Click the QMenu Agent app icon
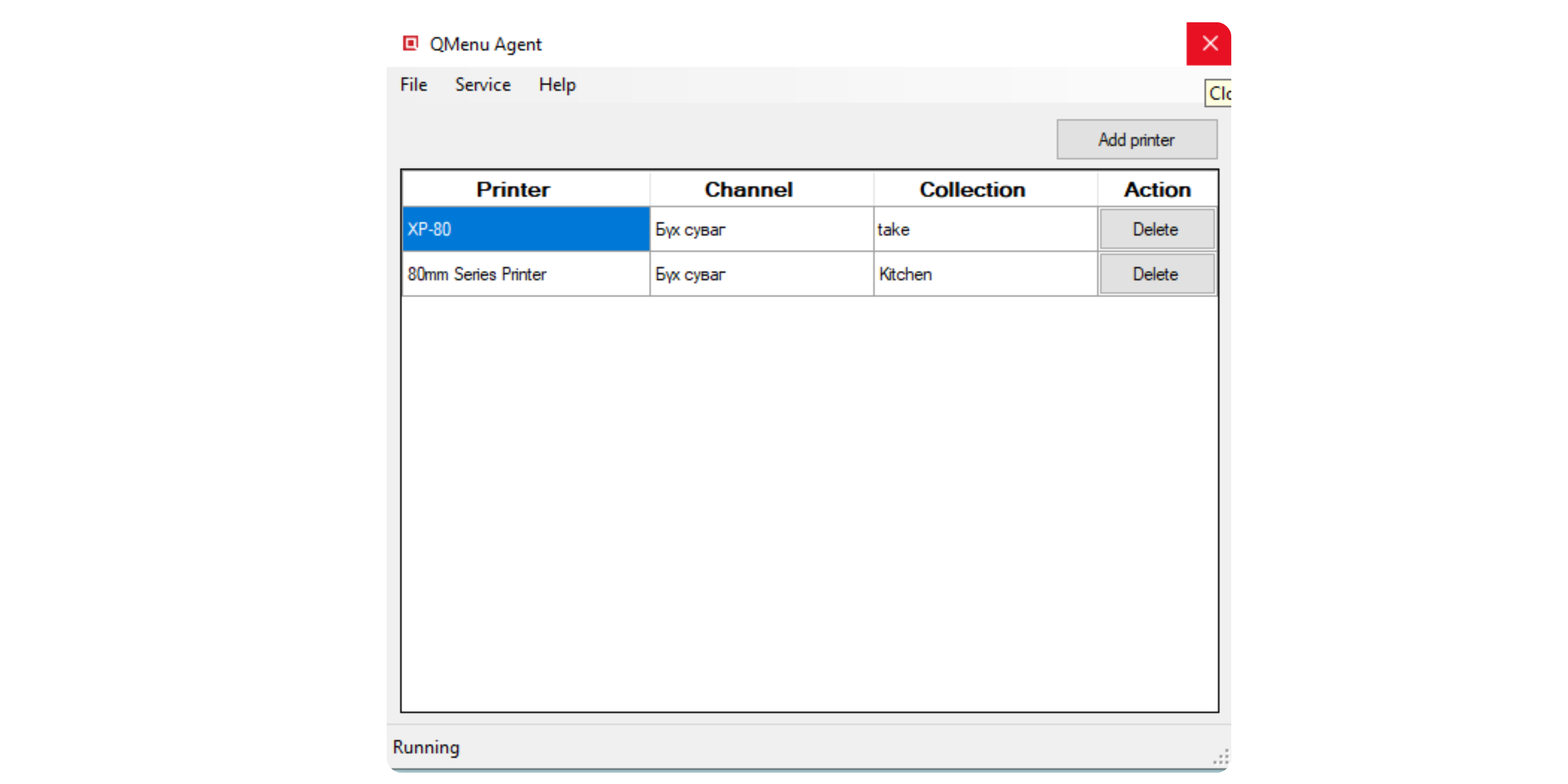The height and width of the screenshot is (784, 1568). (411, 43)
